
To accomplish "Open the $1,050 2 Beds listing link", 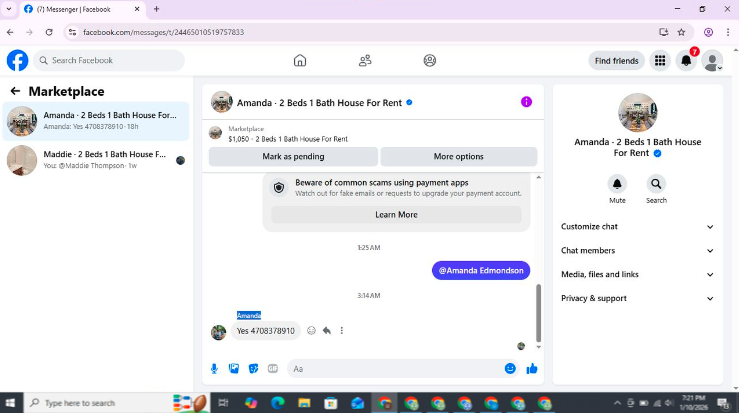I will point(288,139).
